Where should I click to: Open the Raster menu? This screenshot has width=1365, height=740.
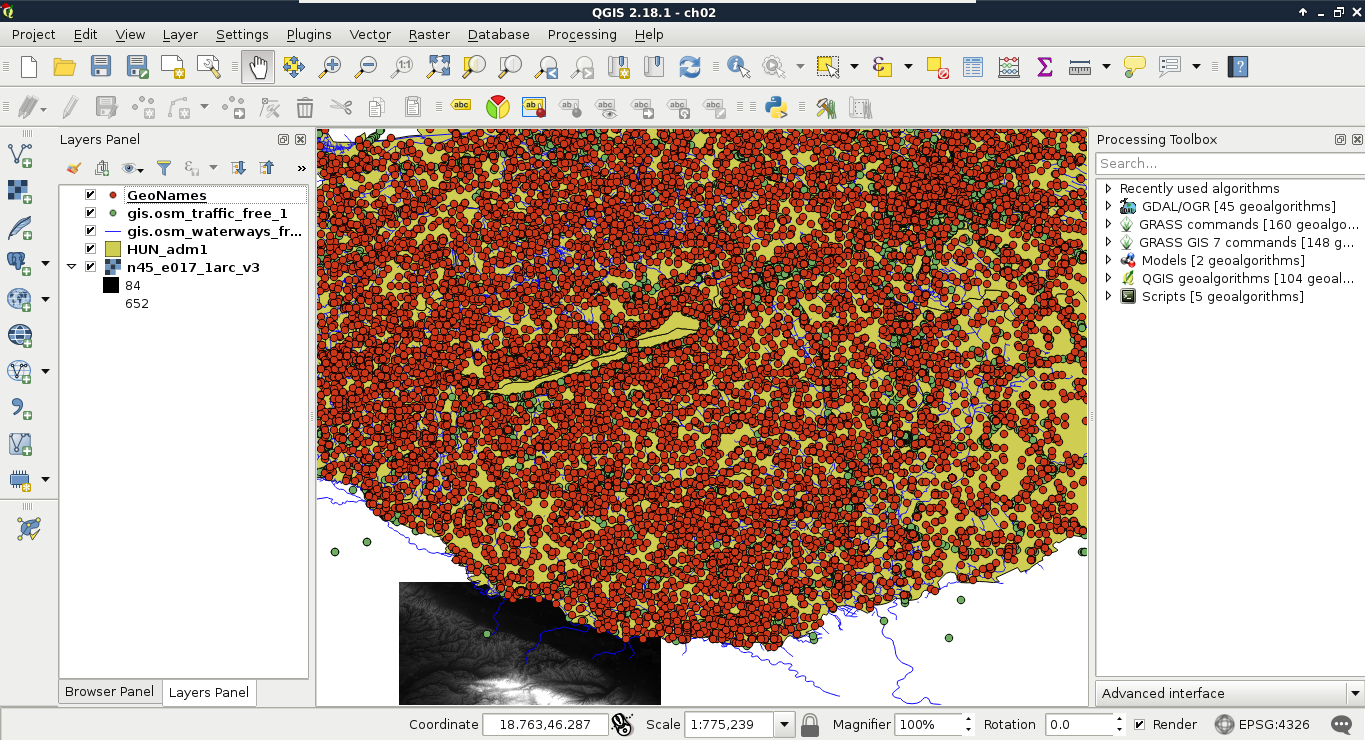coord(429,34)
